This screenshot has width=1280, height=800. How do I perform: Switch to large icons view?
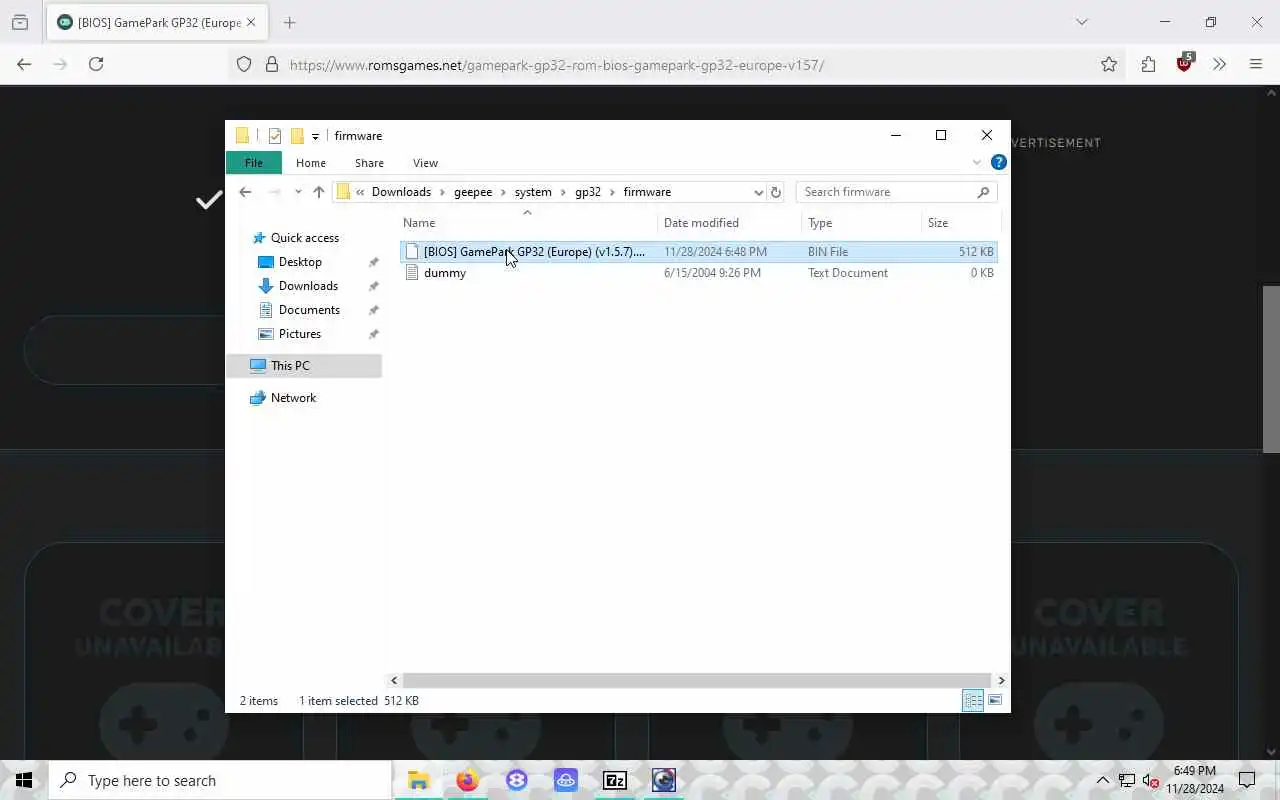995,700
